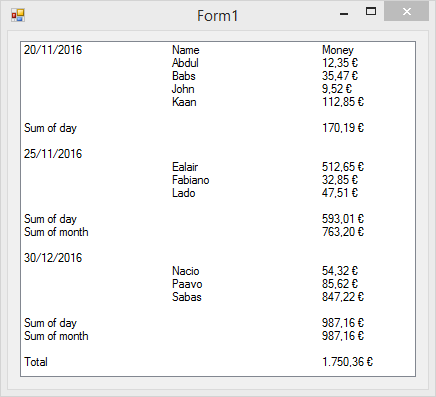The image size is (436, 397).
Task: Select the name Nacio
Action: point(186,271)
